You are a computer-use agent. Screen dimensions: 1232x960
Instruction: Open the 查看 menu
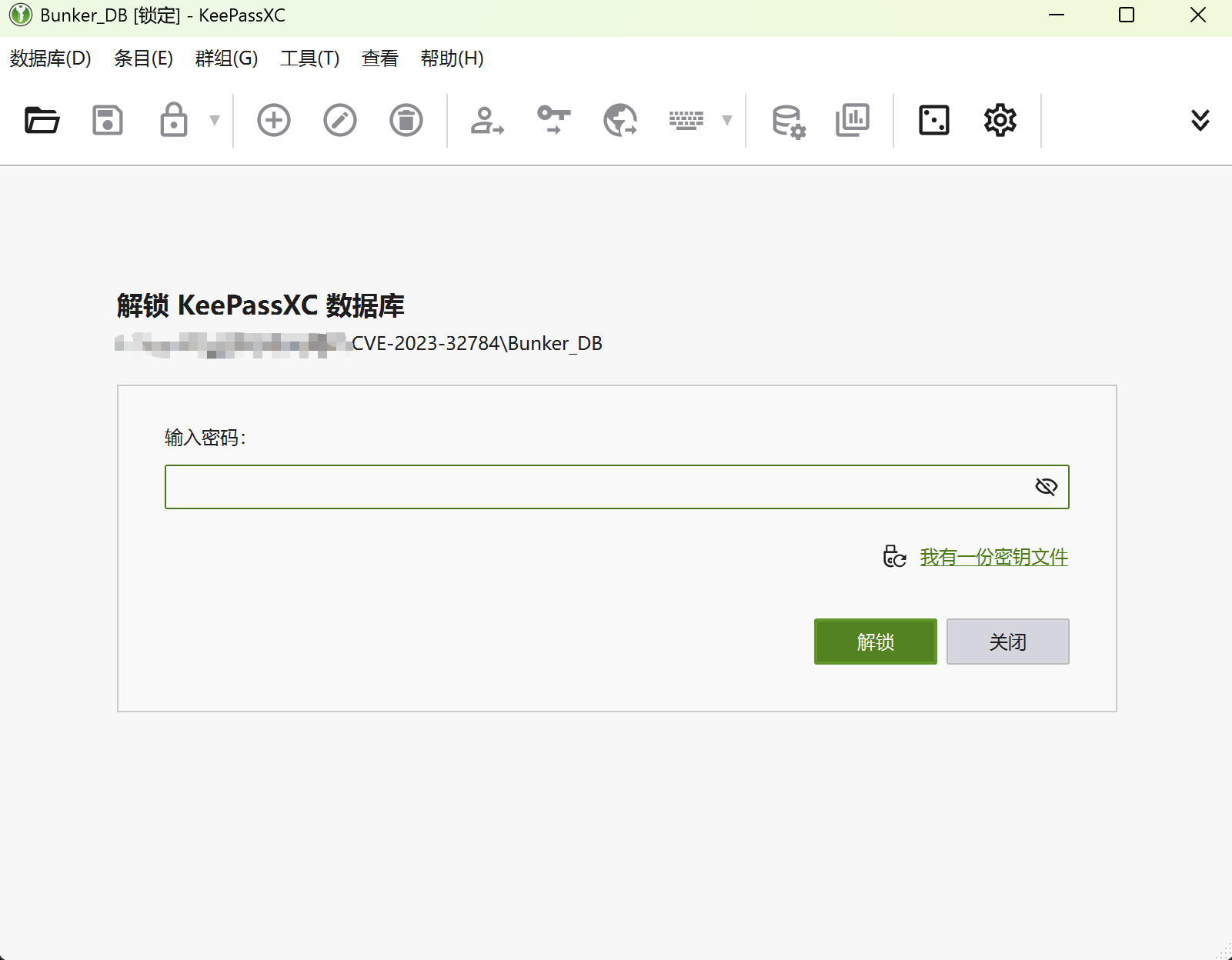click(x=380, y=58)
